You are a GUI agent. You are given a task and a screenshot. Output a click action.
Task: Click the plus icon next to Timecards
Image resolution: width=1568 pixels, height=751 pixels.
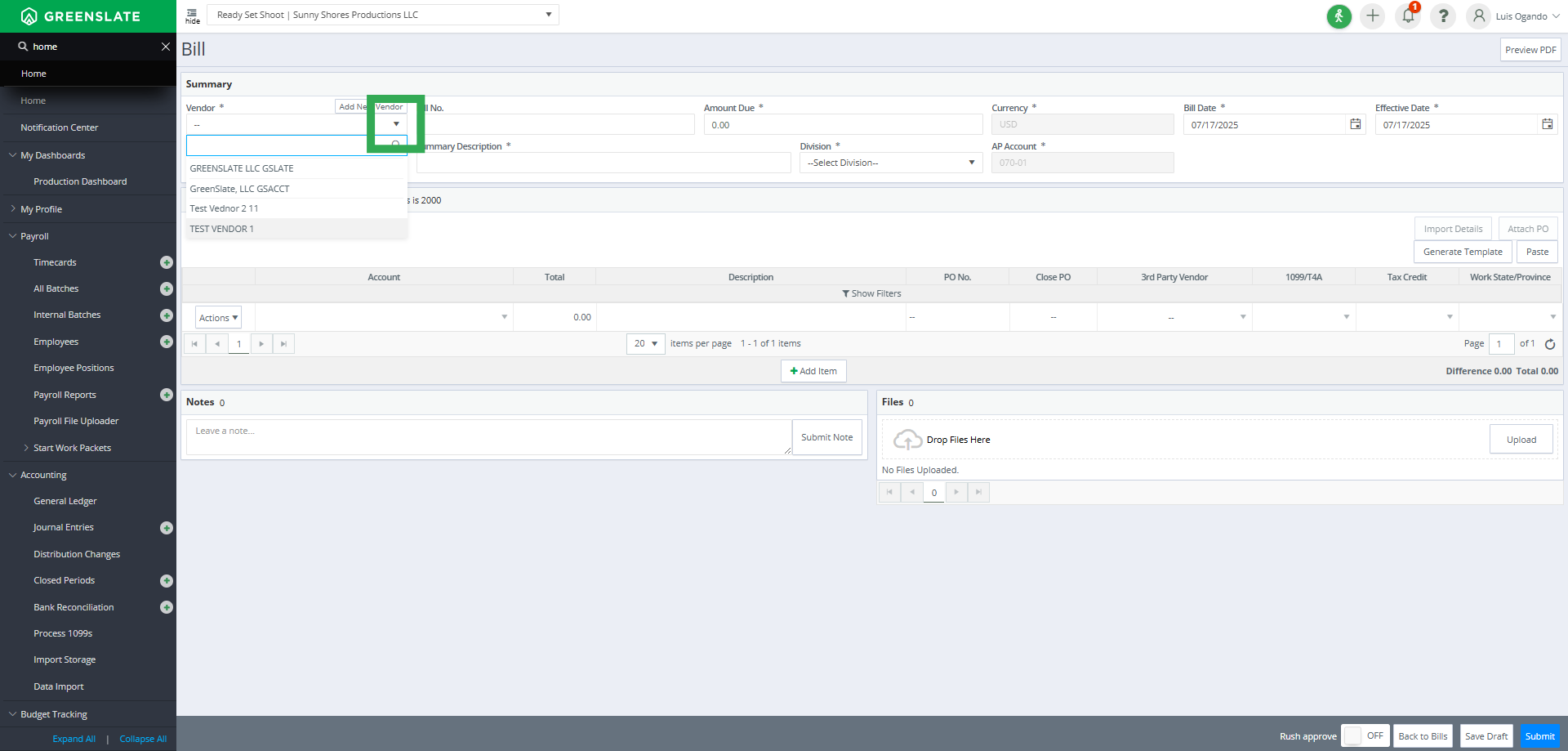click(167, 262)
